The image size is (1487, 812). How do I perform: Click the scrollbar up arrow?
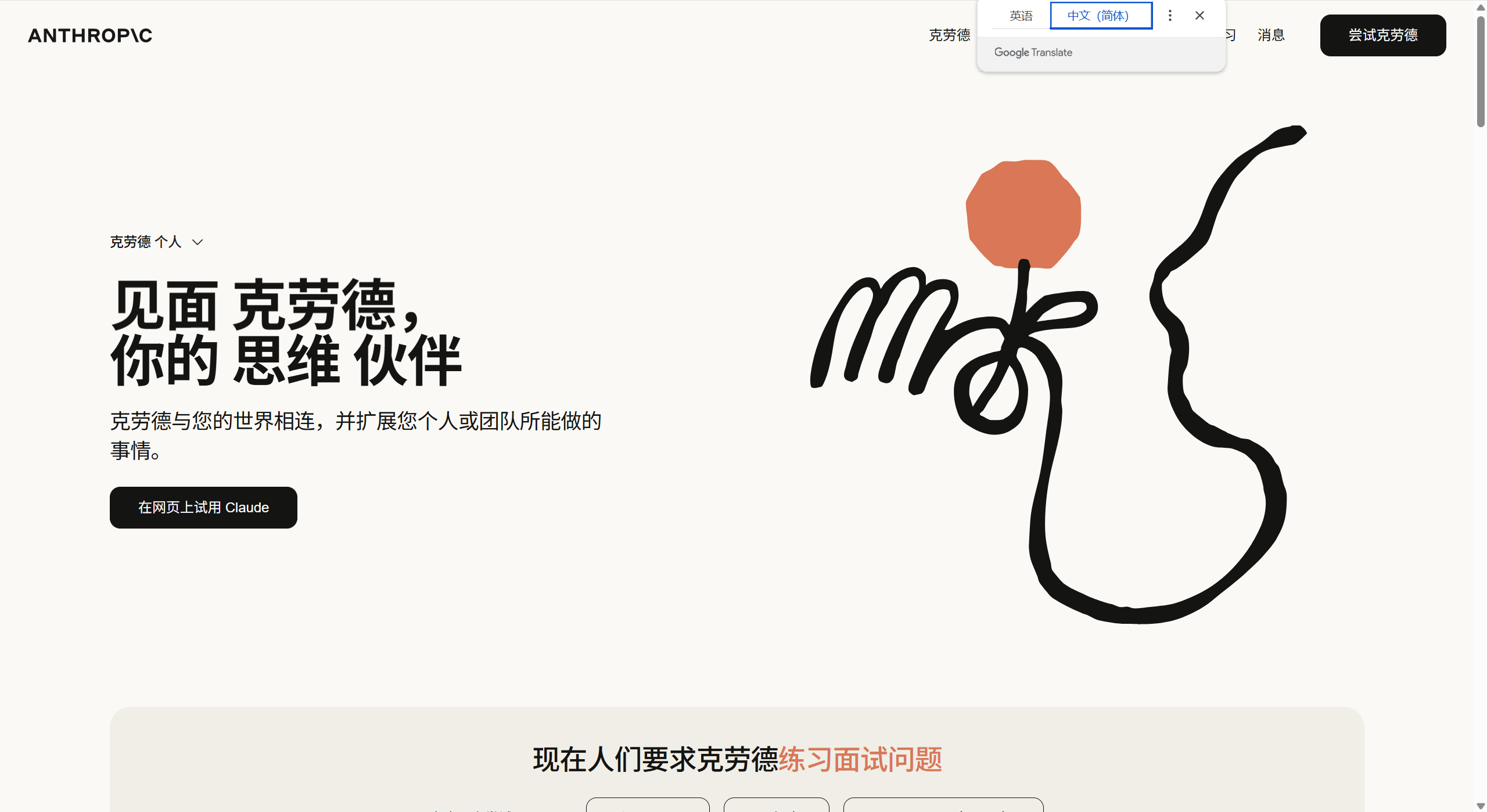(1481, 7)
